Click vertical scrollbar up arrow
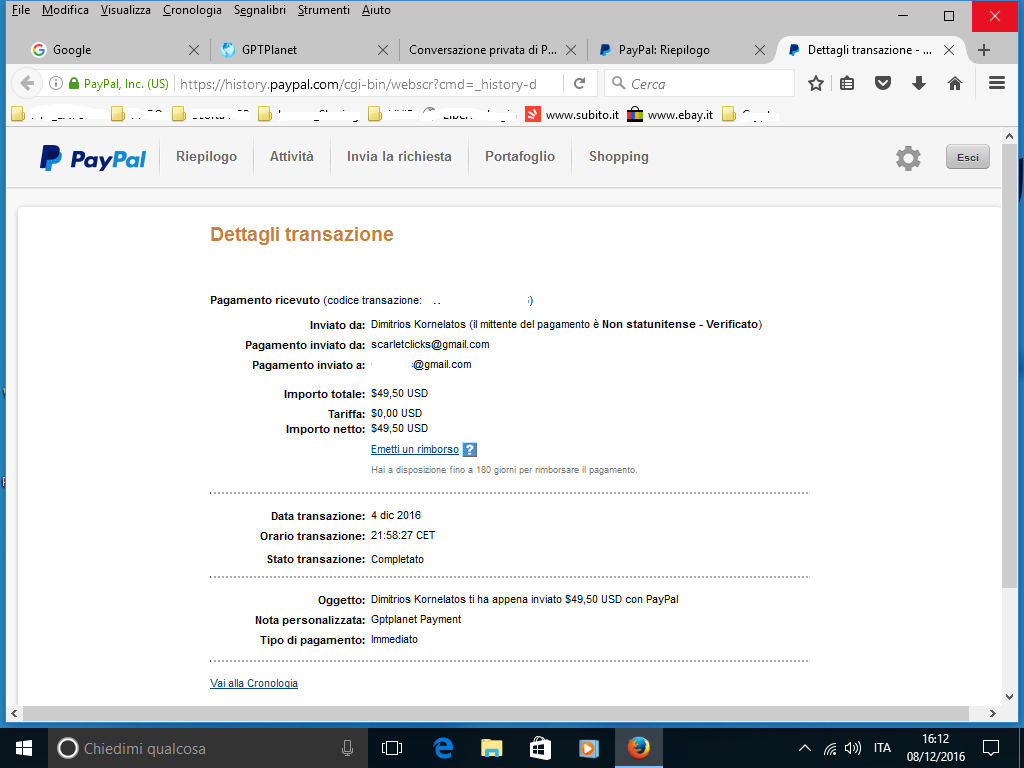 tap(1009, 136)
